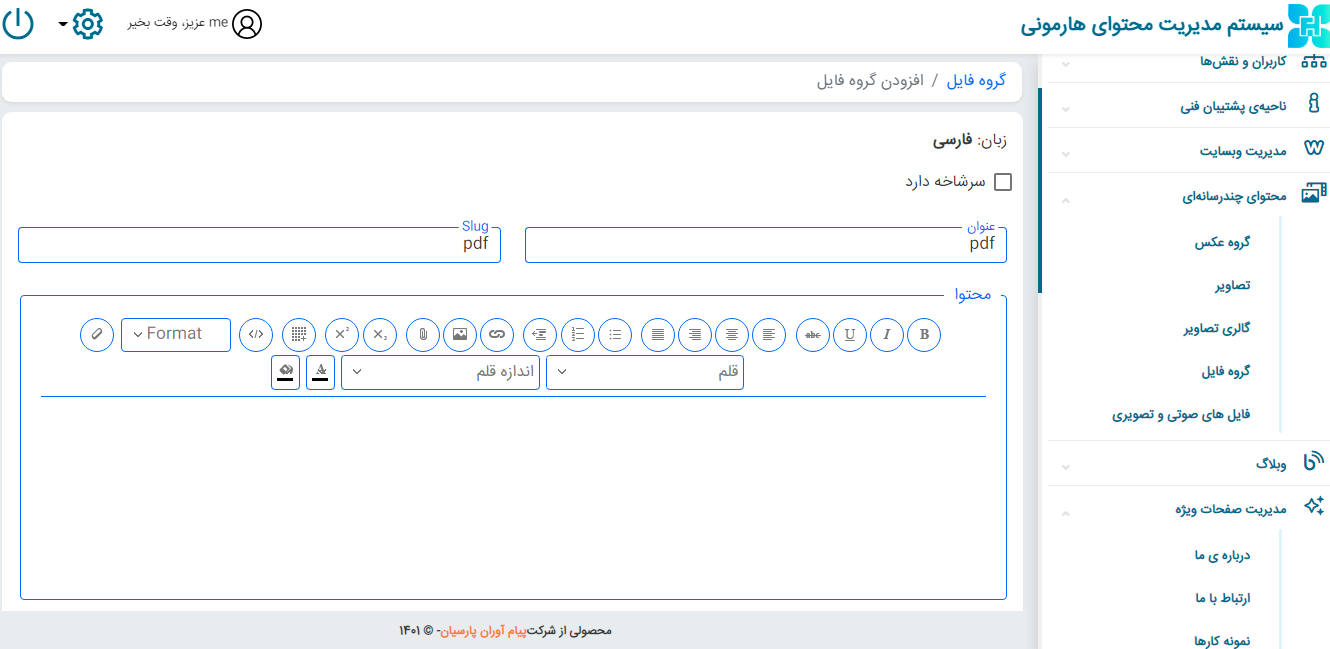Open the Format dropdown
The image size is (1330, 649).
click(x=176, y=335)
